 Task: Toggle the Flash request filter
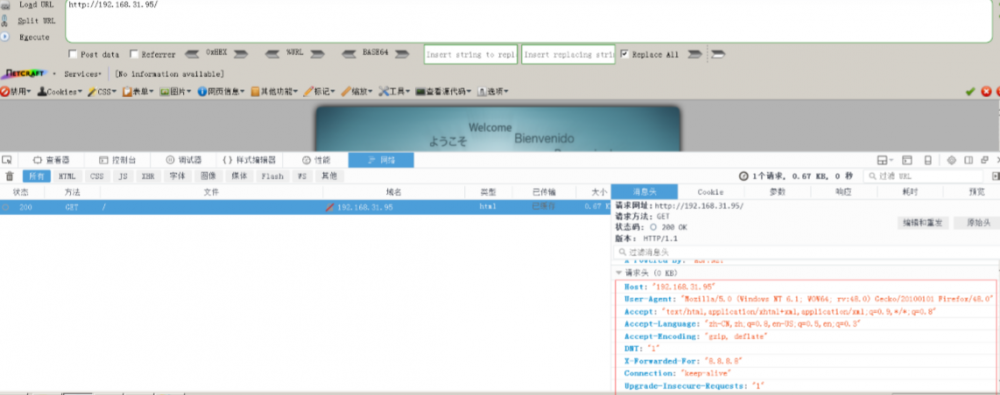point(272,176)
